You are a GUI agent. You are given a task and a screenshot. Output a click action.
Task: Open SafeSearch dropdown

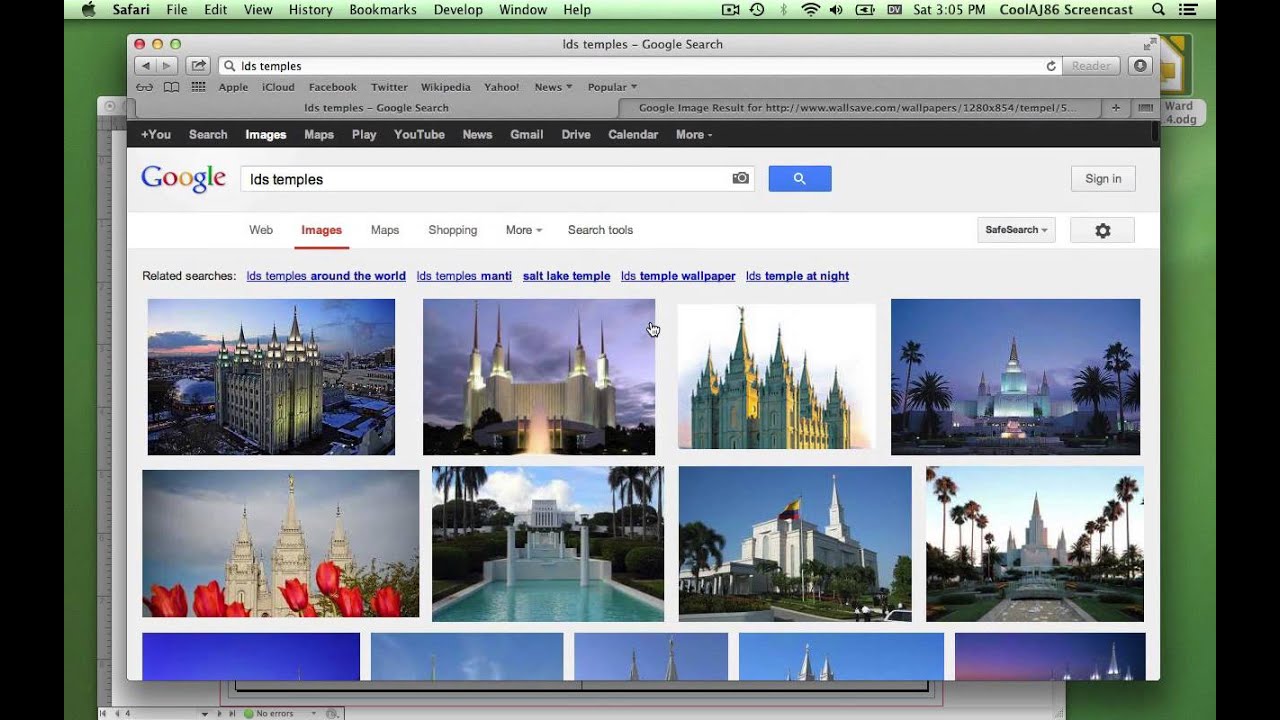pyautogui.click(x=1016, y=230)
